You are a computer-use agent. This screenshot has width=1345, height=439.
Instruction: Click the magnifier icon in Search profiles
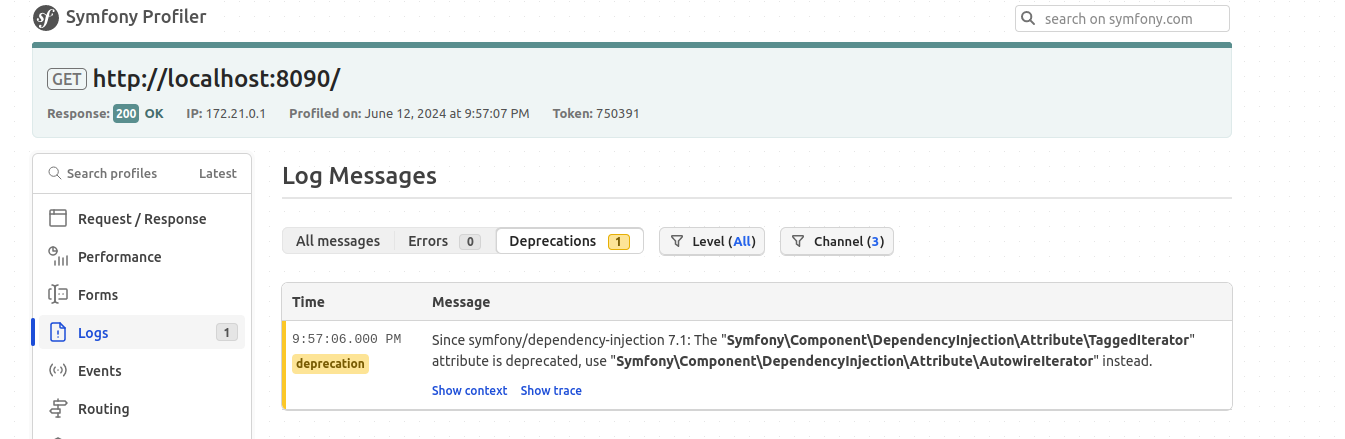pyautogui.click(x=54, y=173)
